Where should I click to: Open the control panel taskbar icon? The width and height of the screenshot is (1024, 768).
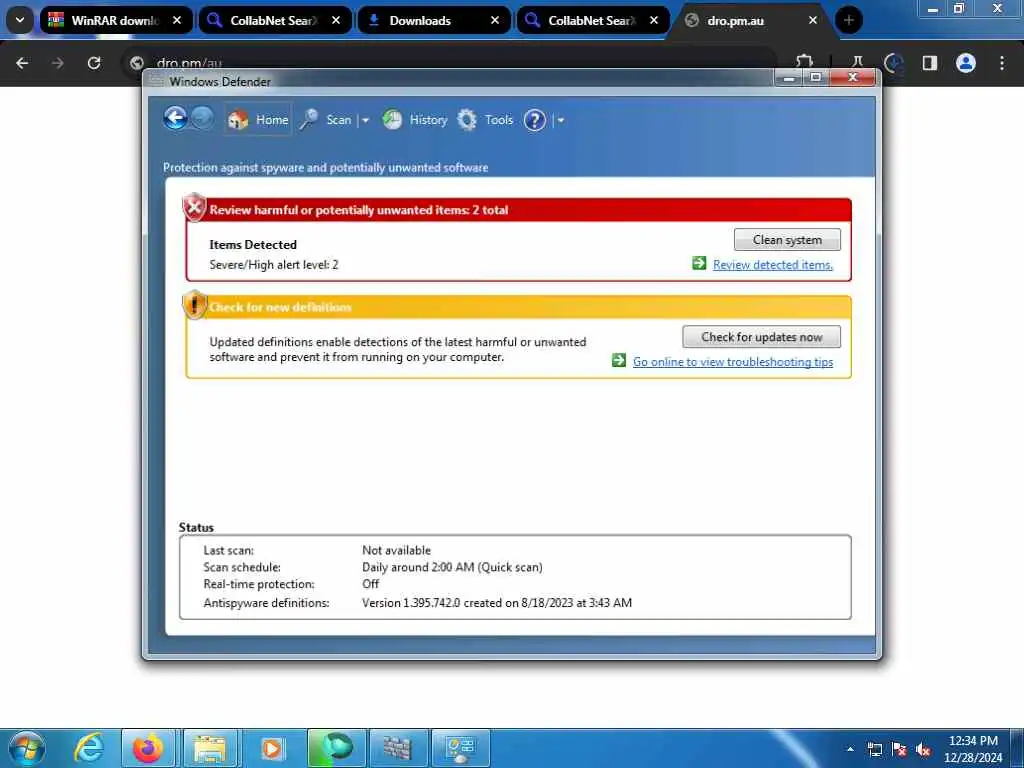tap(460, 748)
